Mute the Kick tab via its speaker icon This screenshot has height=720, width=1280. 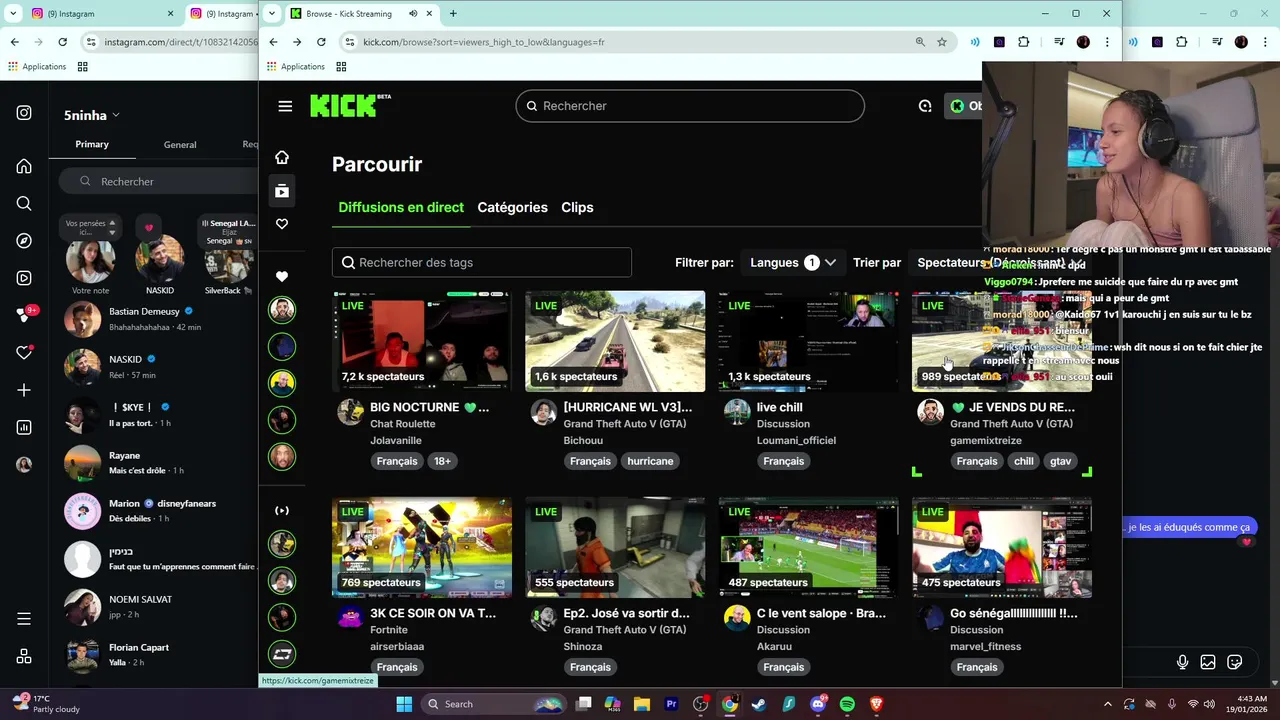pos(414,14)
